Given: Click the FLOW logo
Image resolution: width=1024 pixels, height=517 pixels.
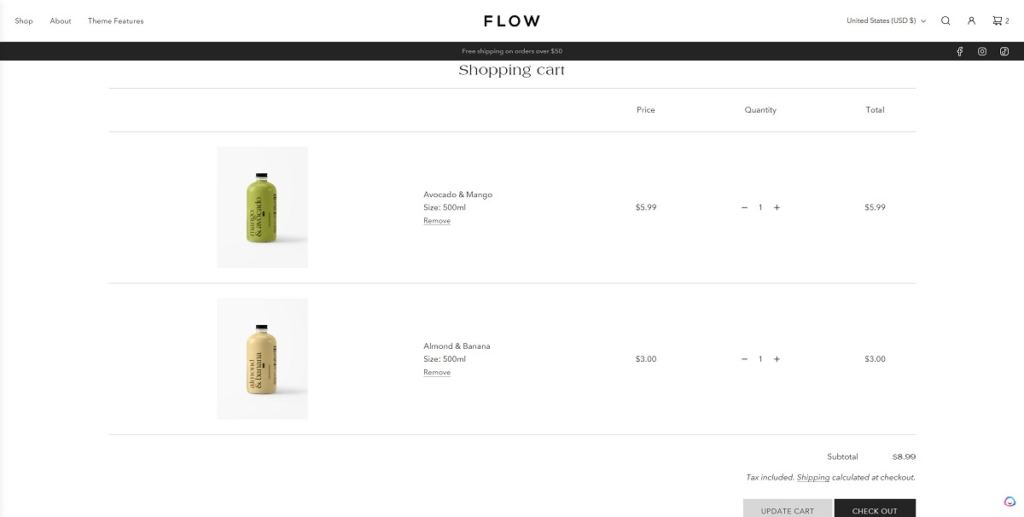Looking at the screenshot, I should (512, 21).
